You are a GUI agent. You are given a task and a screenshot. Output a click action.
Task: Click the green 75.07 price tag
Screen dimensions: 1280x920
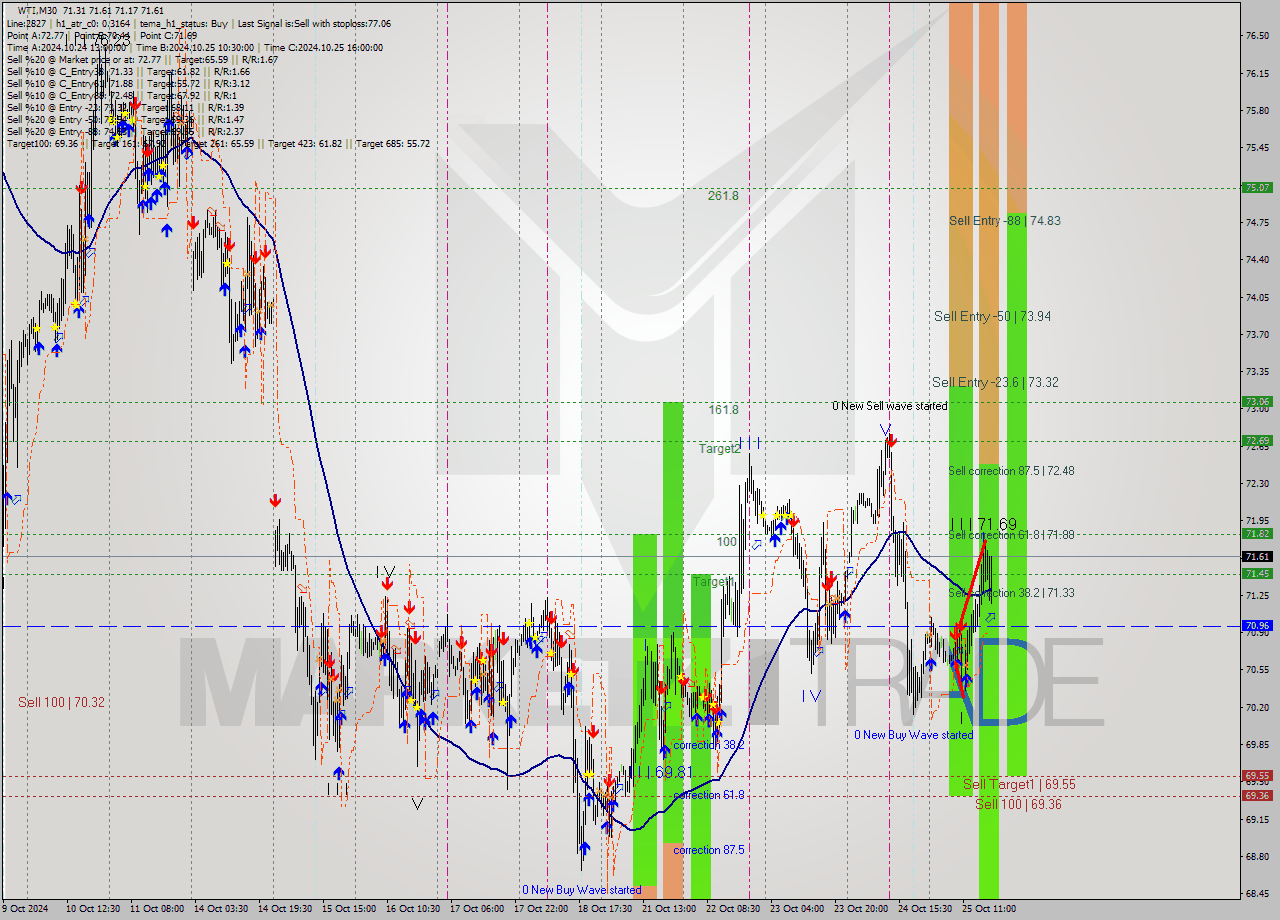point(1257,187)
